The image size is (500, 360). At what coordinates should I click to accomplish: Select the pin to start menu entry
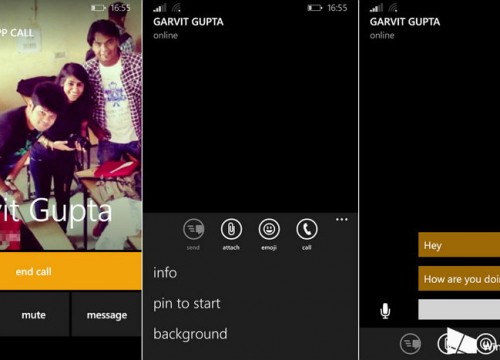187,303
